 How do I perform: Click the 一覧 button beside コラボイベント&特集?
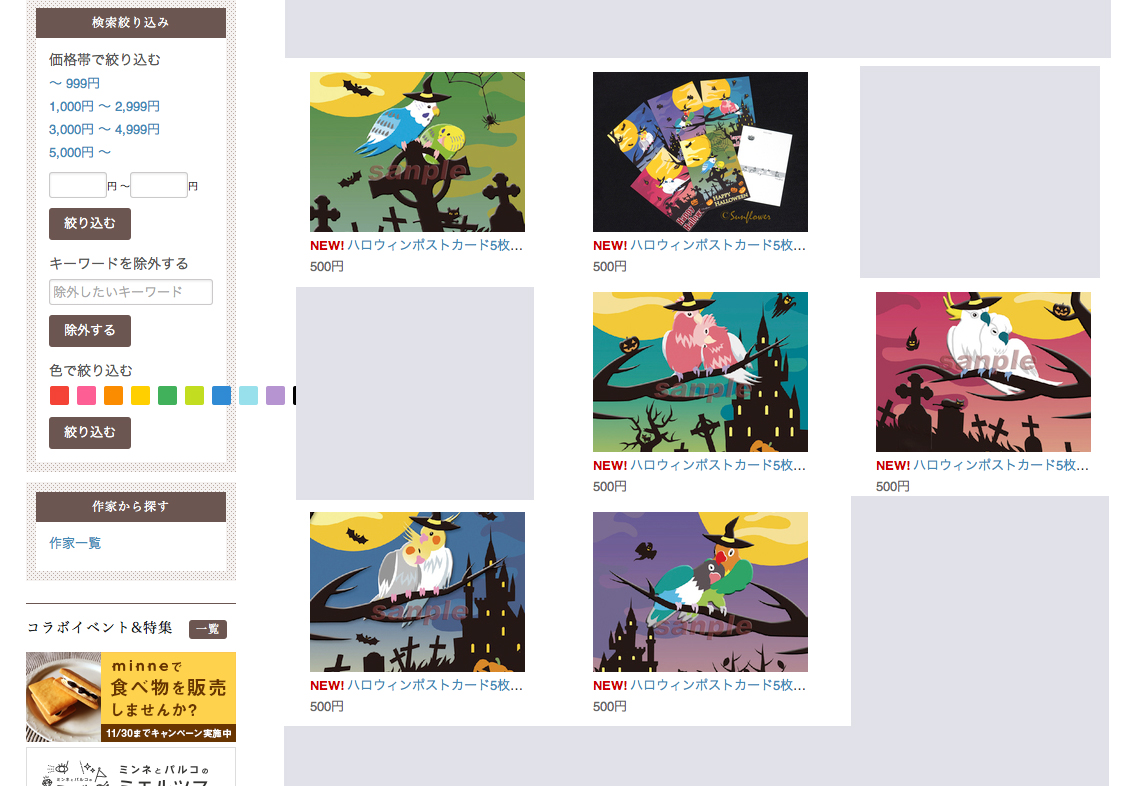(x=208, y=629)
